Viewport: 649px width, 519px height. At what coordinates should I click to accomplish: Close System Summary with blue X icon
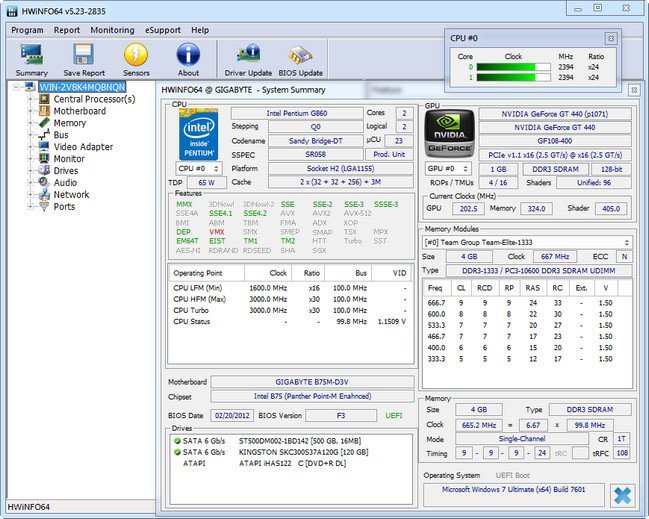(x=623, y=495)
